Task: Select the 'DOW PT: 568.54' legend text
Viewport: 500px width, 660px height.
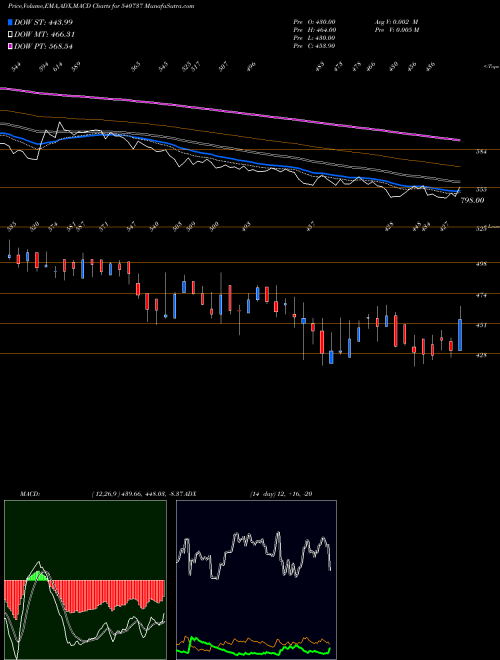Action: 43,46
